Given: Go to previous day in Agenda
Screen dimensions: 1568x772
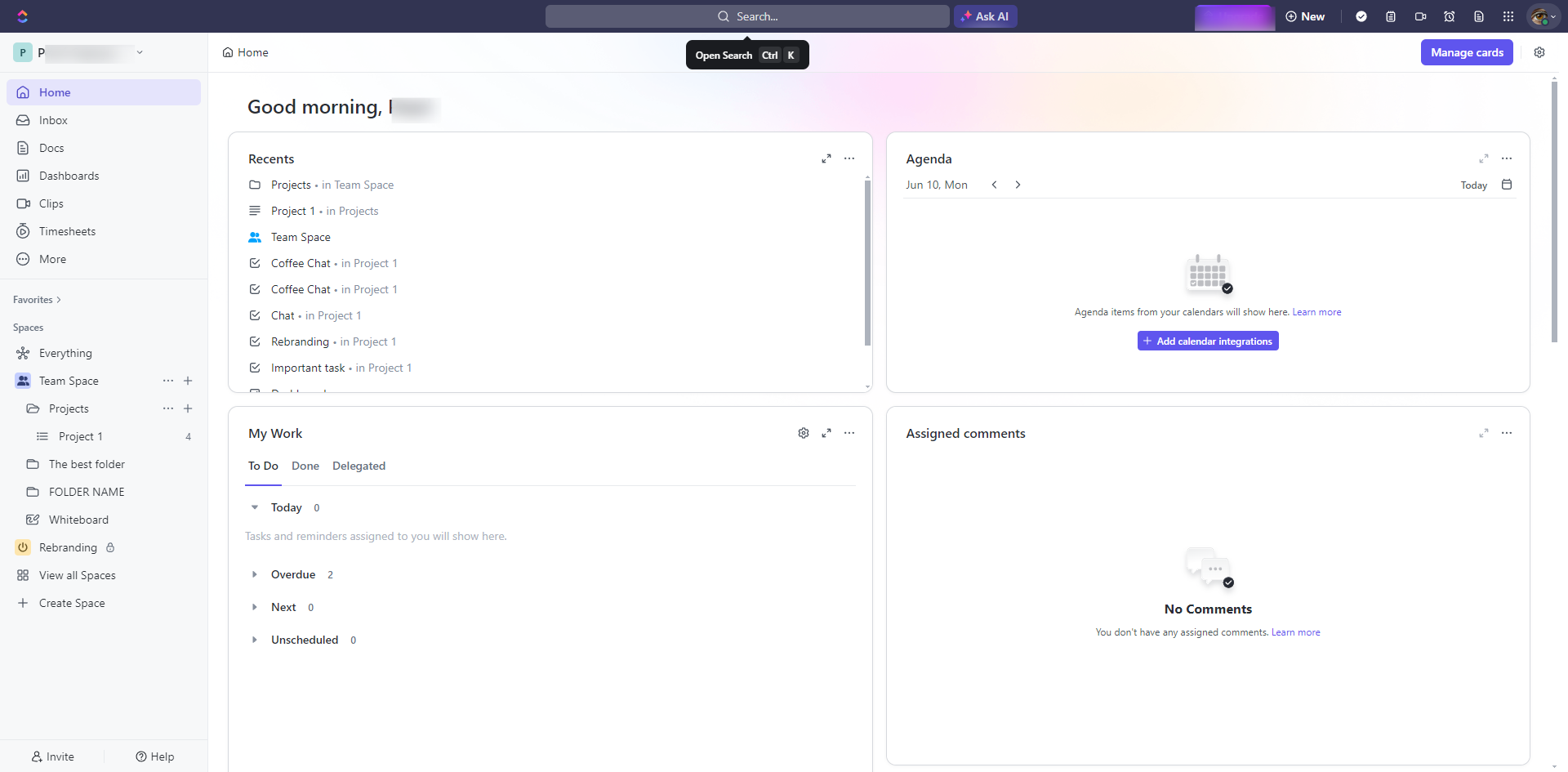Looking at the screenshot, I should (994, 185).
